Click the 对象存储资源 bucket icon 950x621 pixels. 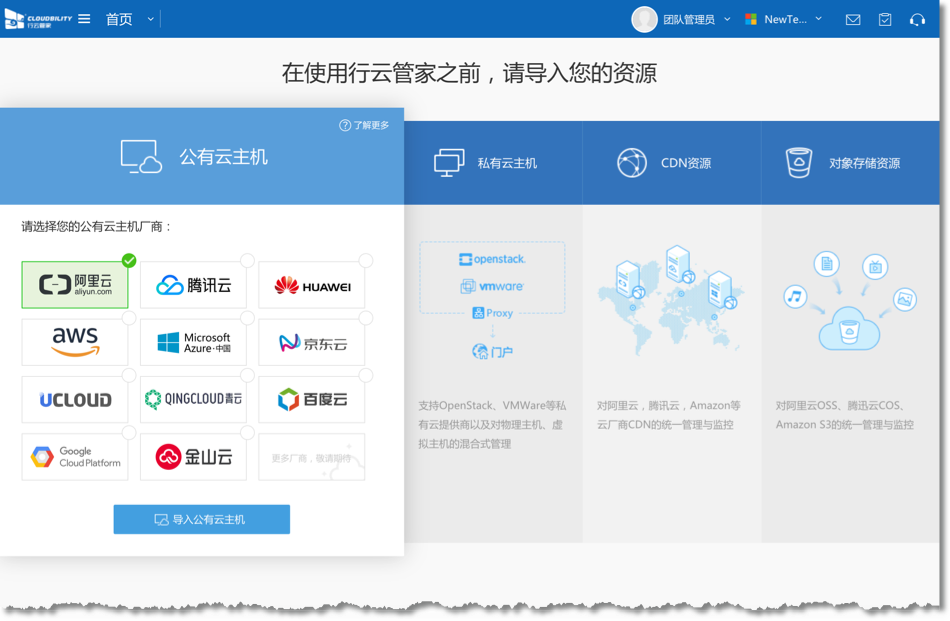click(798, 163)
